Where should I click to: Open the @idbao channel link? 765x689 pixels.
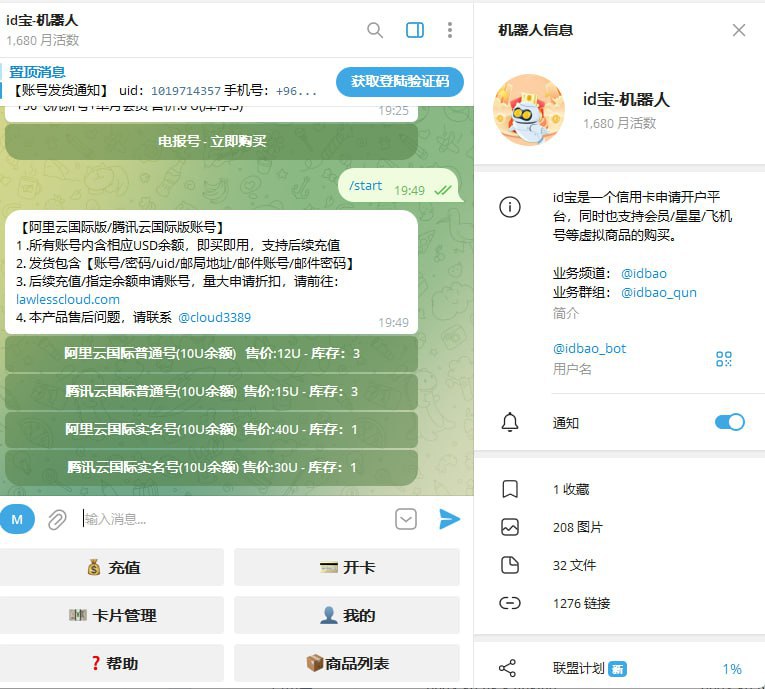coord(644,273)
